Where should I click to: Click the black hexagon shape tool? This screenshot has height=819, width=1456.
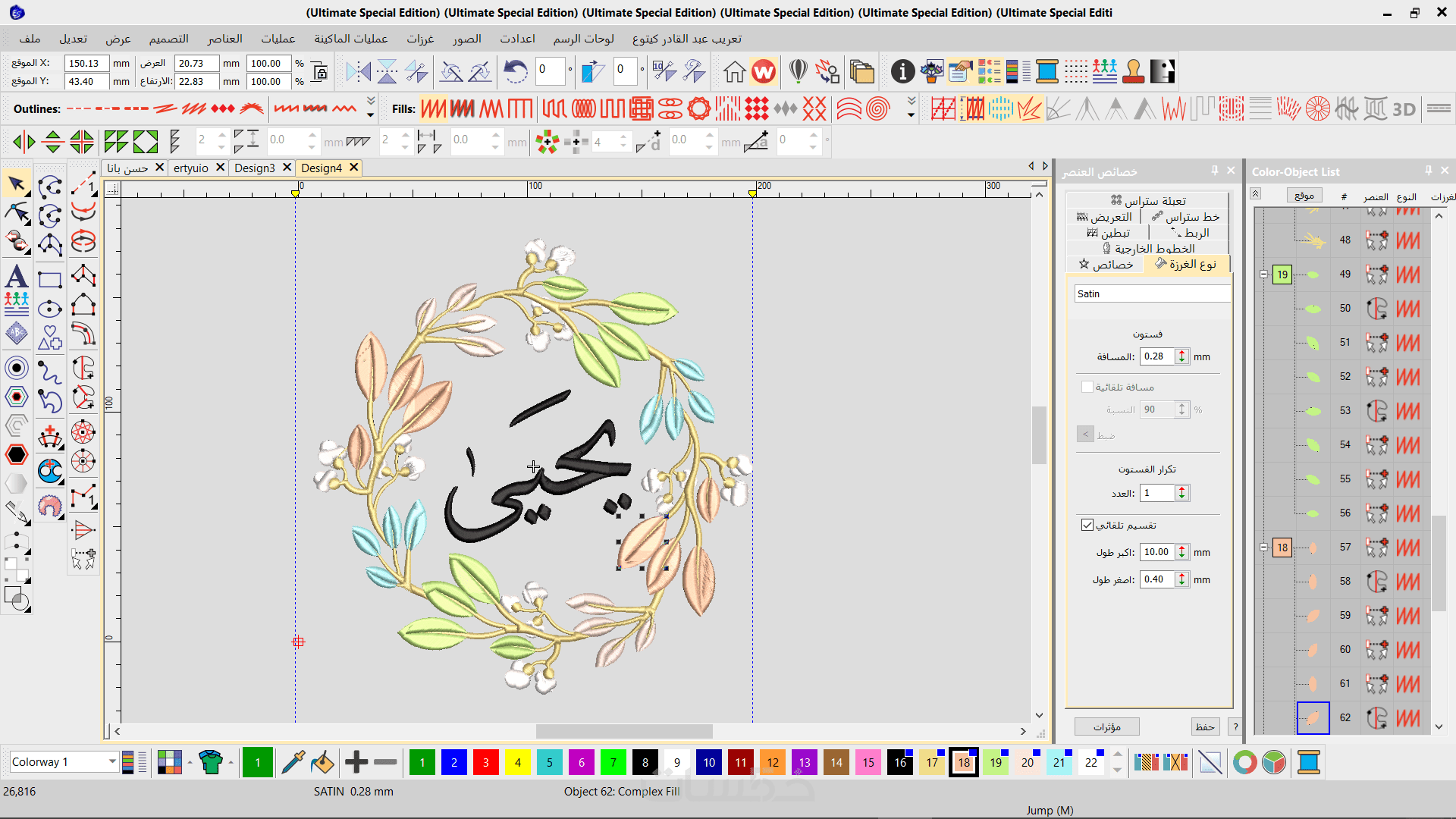[x=17, y=455]
